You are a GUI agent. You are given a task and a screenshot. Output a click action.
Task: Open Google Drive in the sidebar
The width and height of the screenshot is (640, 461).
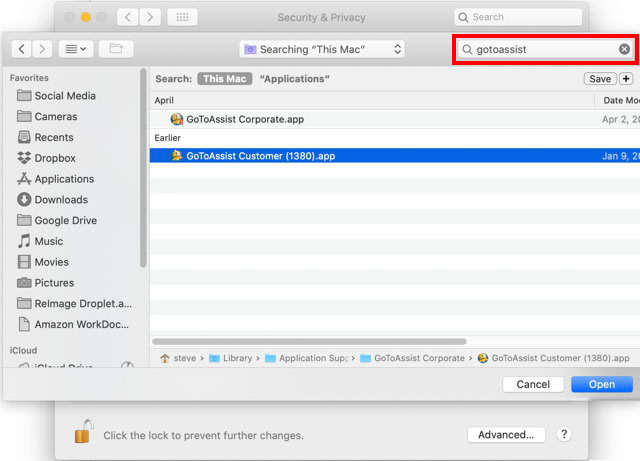pos(57,220)
